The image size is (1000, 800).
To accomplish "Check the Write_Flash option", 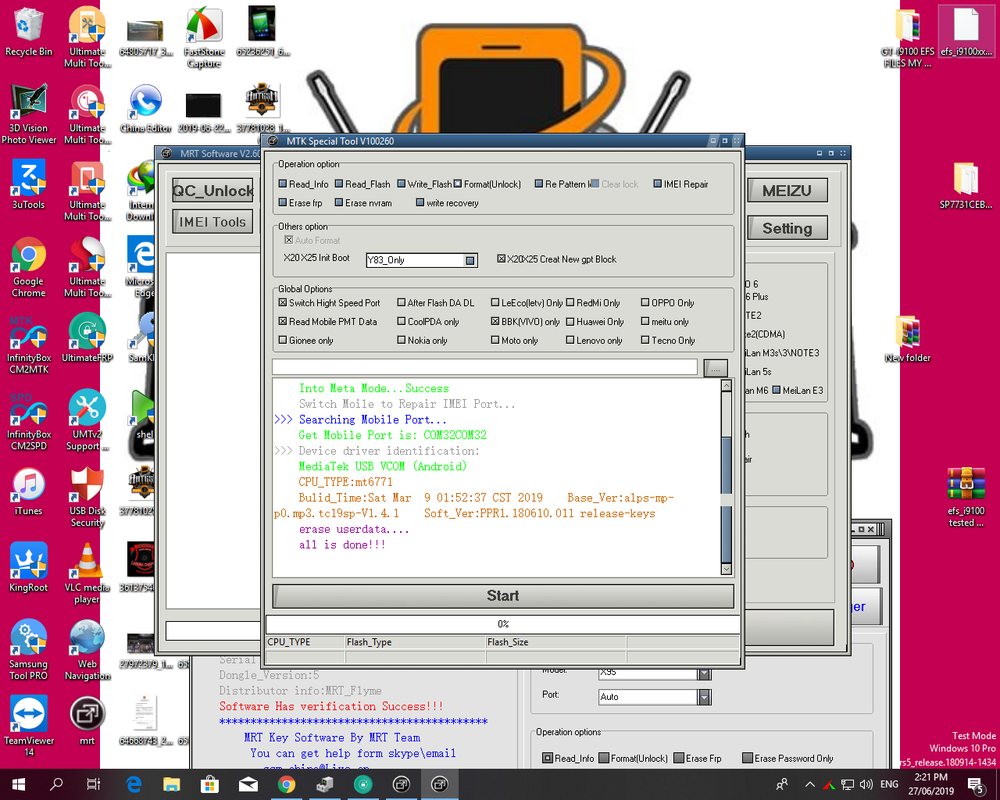I will 401,184.
